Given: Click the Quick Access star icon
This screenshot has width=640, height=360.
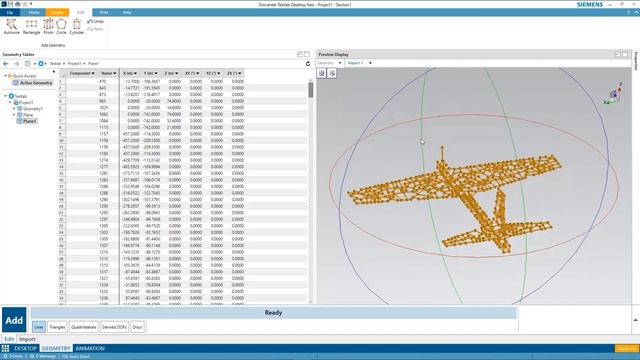Looking at the screenshot, I should [x=10, y=76].
